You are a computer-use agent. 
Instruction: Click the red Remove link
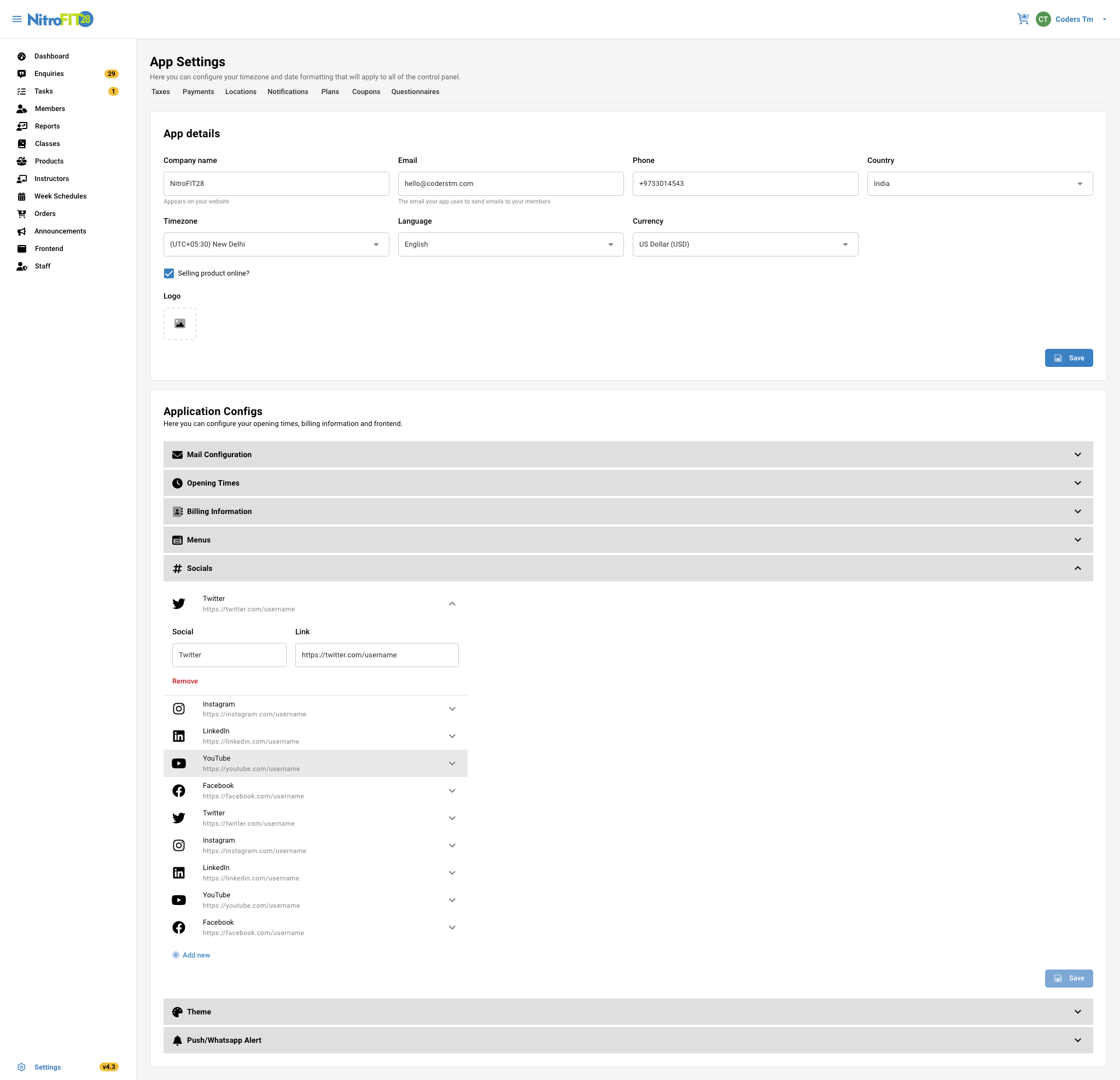point(185,681)
